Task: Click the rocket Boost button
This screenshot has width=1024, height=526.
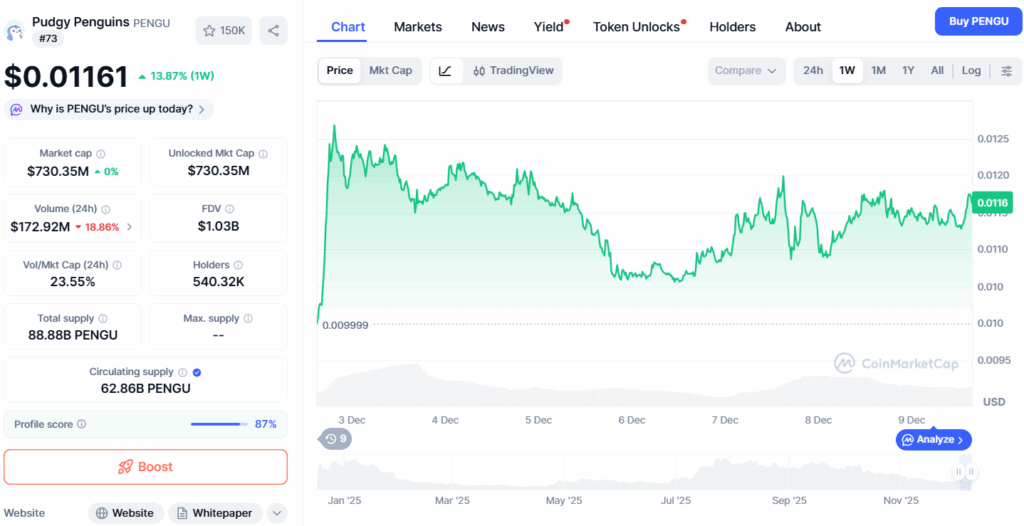Action: (146, 467)
